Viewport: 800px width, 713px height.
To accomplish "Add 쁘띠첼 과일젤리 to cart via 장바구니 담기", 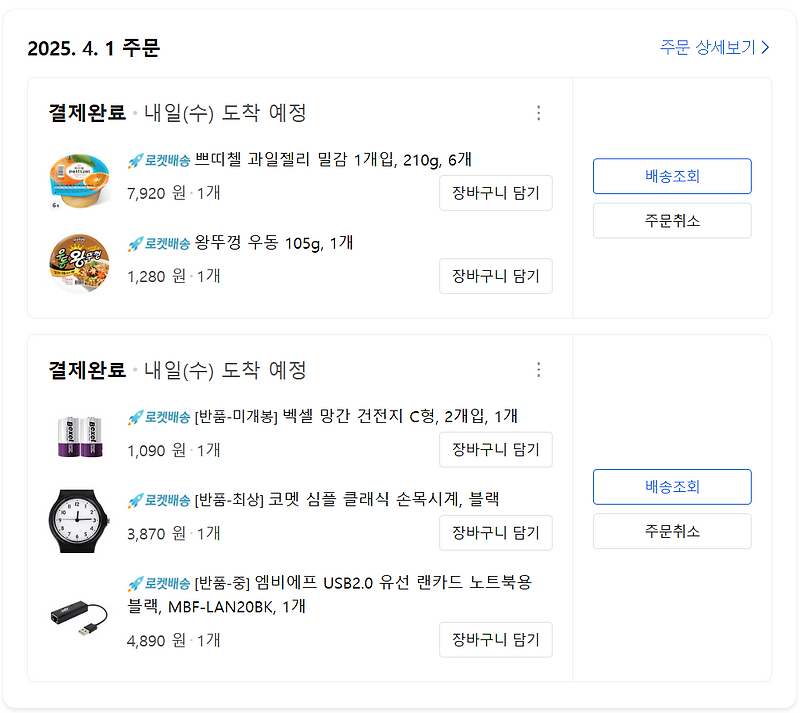I will (x=495, y=193).
